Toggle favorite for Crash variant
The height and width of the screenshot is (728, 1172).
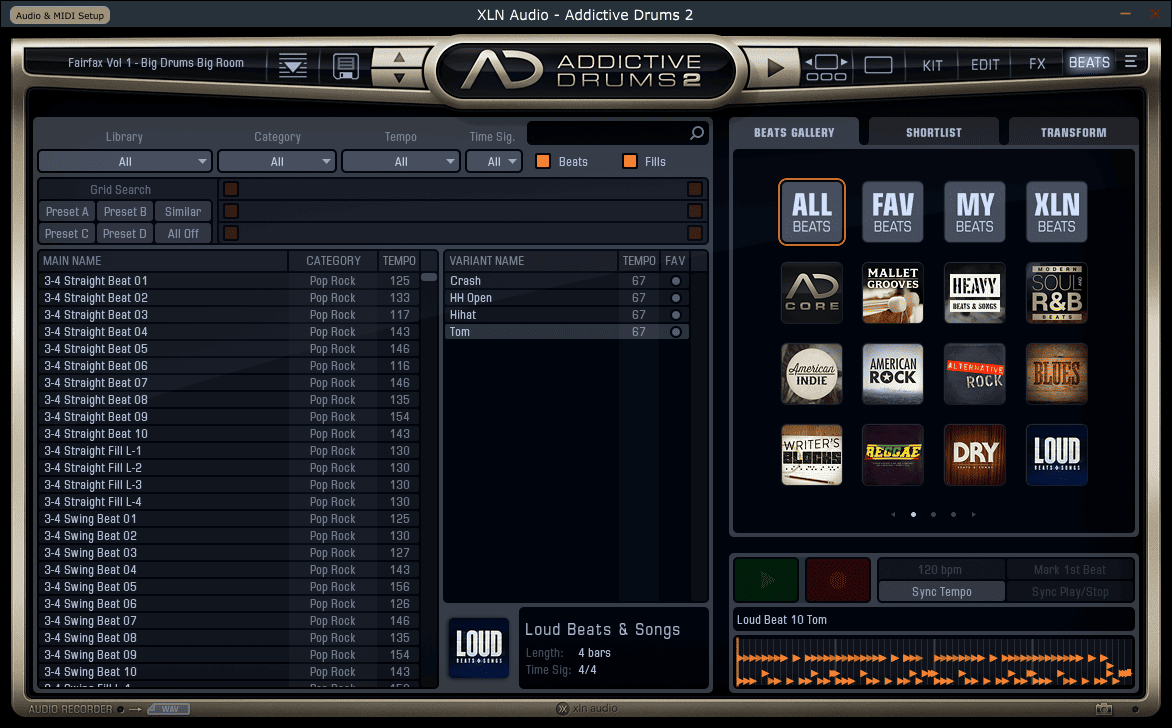(x=676, y=281)
